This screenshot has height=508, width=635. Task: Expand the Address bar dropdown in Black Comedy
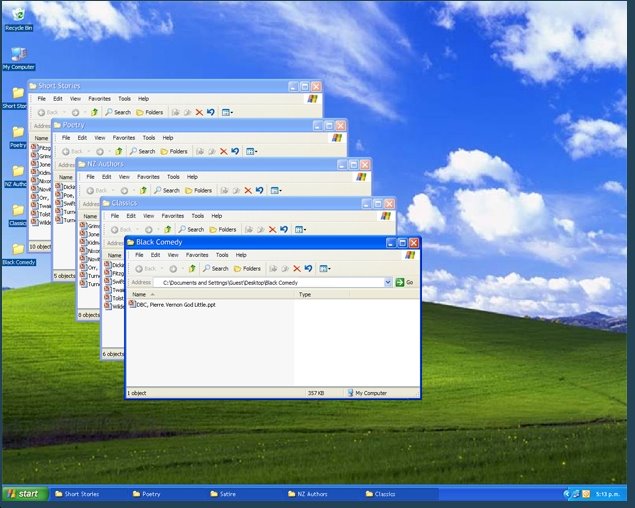(x=388, y=282)
